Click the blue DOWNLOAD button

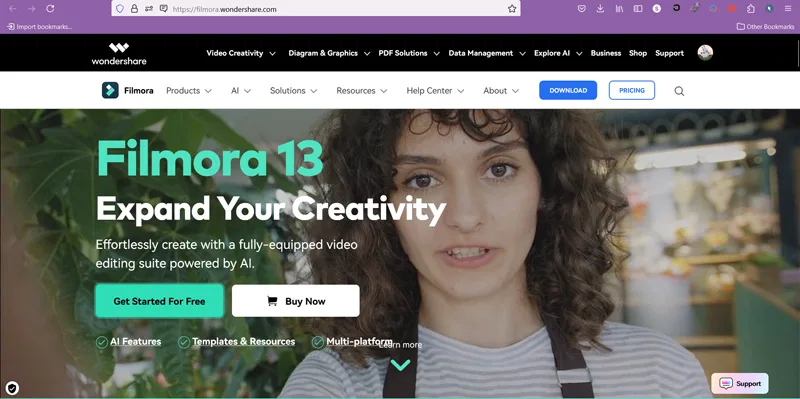click(568, 90)
